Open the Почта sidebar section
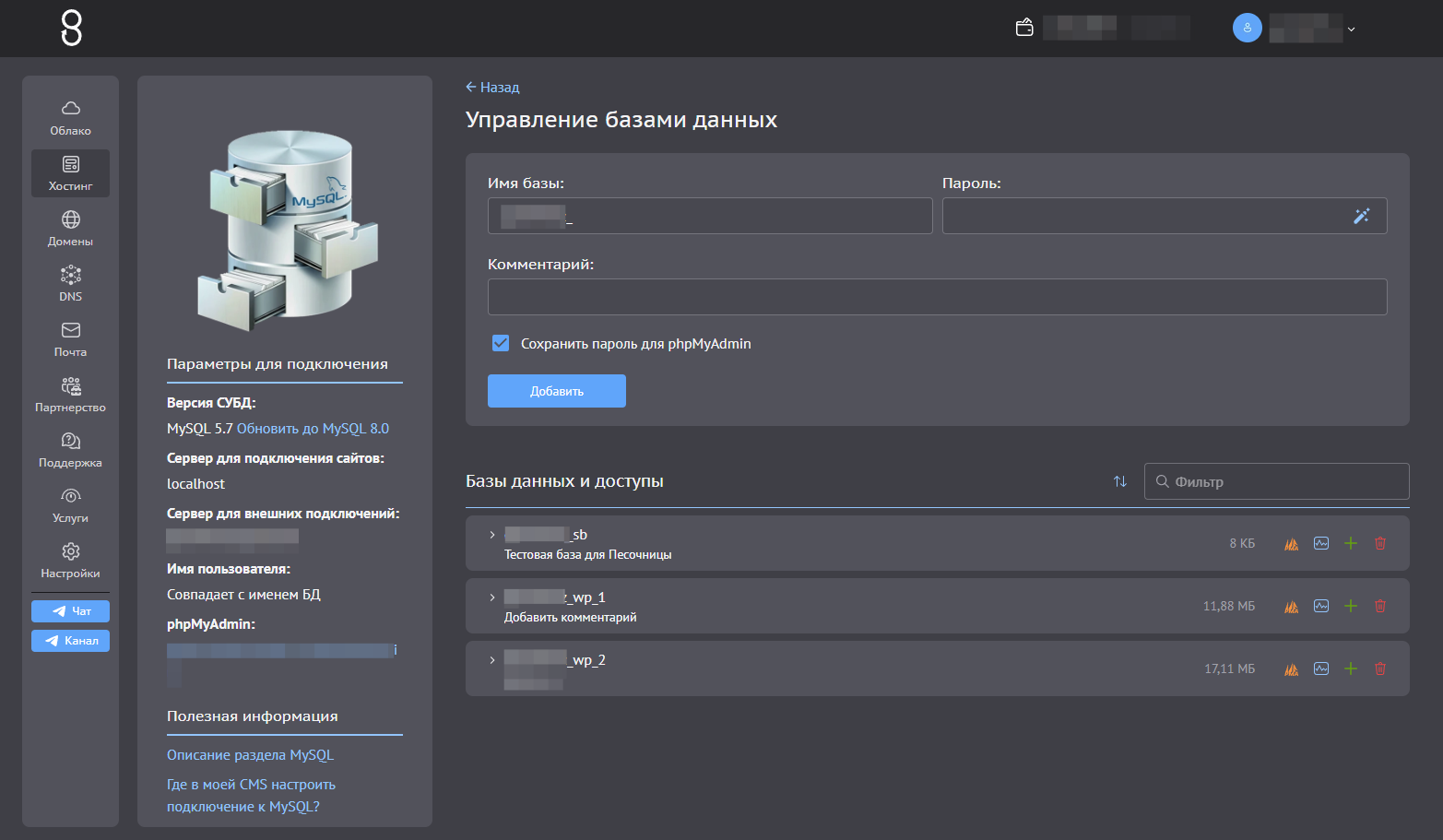This screenshot has height=840, width=1443. click(71, 339)
